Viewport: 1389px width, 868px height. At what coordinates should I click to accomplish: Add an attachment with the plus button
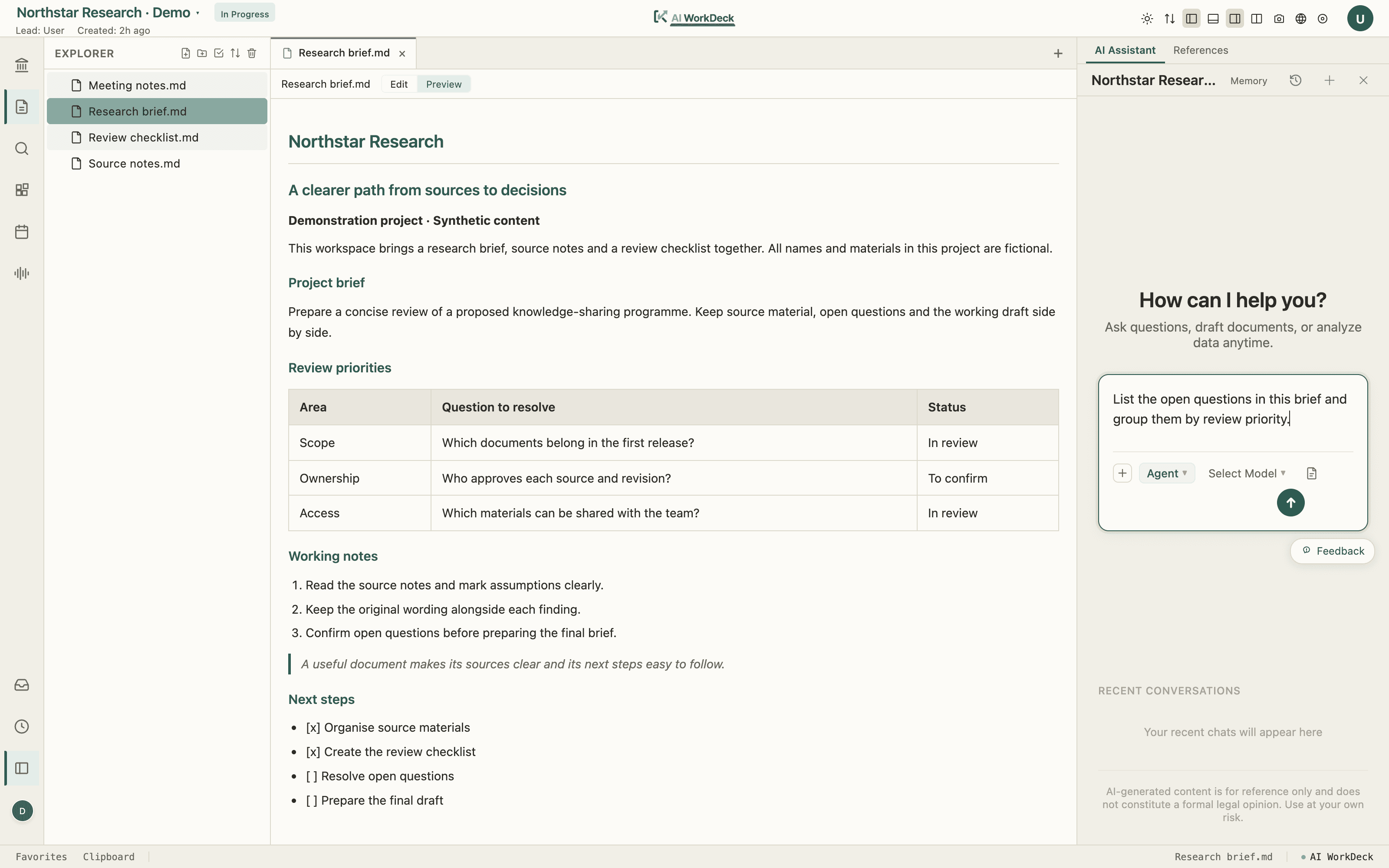pyautogui.click(x=1122, y=473)
